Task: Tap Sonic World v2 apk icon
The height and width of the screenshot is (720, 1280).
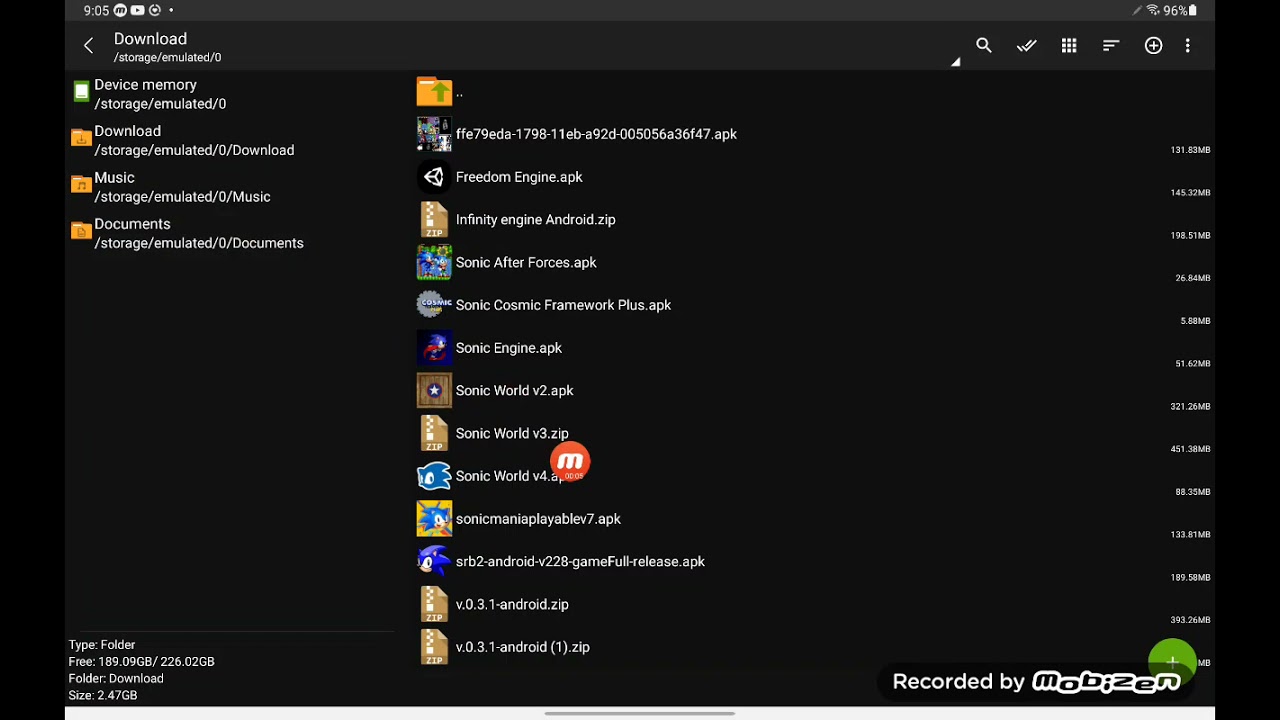Action: click(434, 391)
